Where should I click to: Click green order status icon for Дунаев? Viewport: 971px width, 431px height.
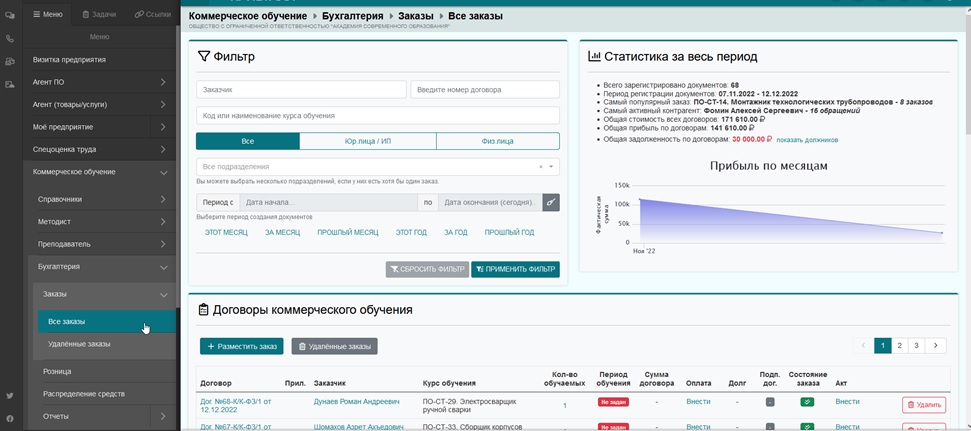coord(806,402)
